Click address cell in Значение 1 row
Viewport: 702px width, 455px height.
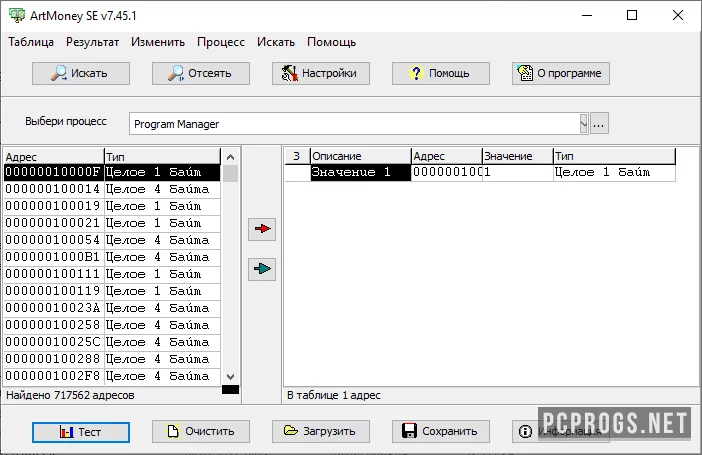click(446, 172)
